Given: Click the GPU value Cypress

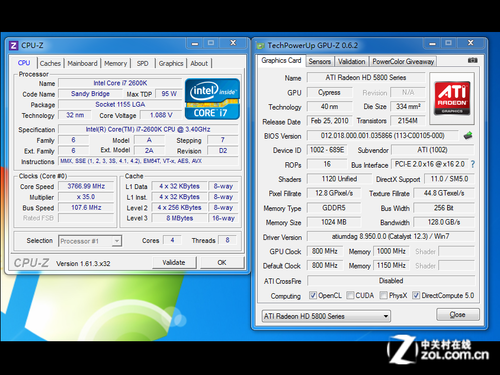Looking at the screenshot, I should click(329, 92).
